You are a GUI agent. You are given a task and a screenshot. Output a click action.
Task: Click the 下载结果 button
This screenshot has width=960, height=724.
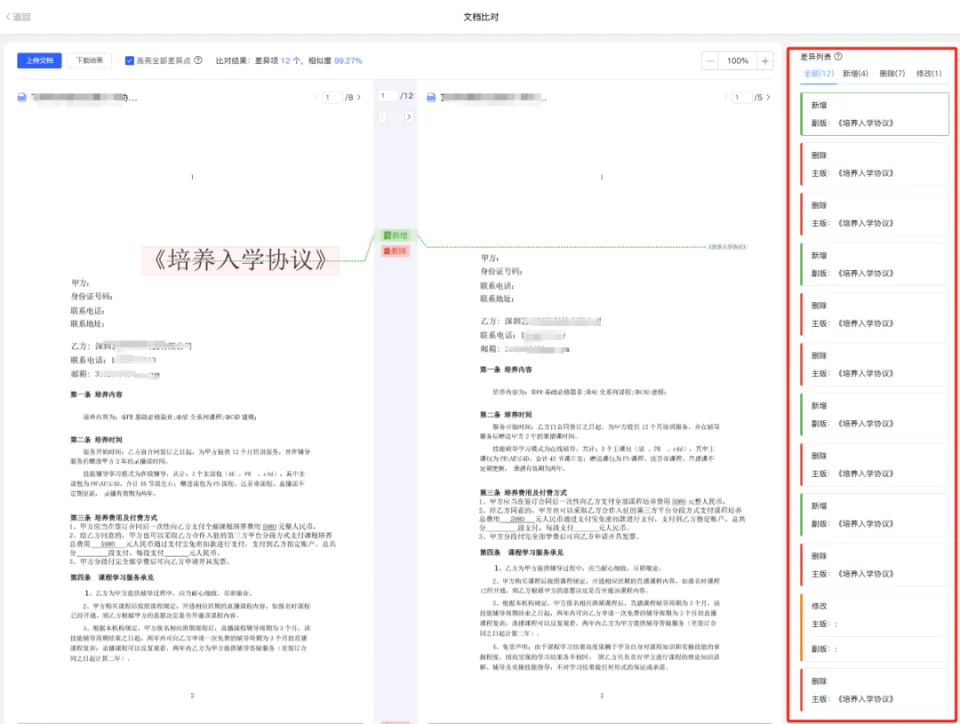click(x=90, y=61)
